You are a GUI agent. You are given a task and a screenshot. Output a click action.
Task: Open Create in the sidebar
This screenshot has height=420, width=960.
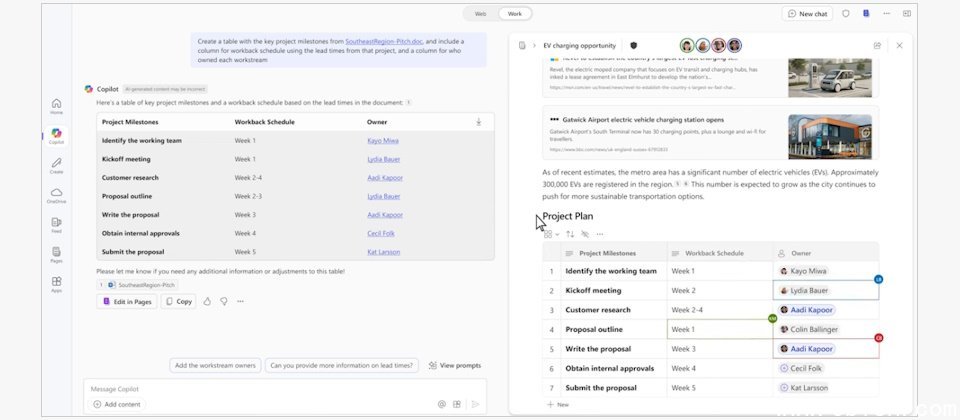(56, 165)
